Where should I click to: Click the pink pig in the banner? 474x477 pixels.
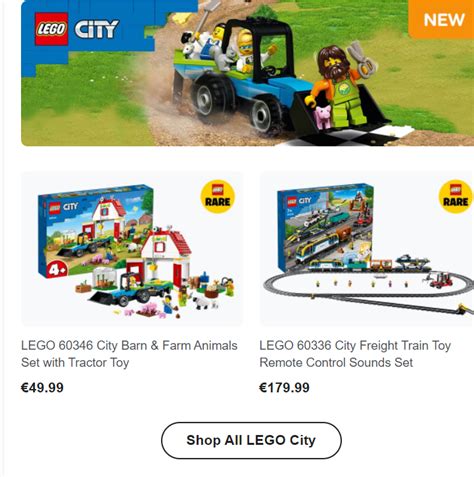tap(322, 116)
